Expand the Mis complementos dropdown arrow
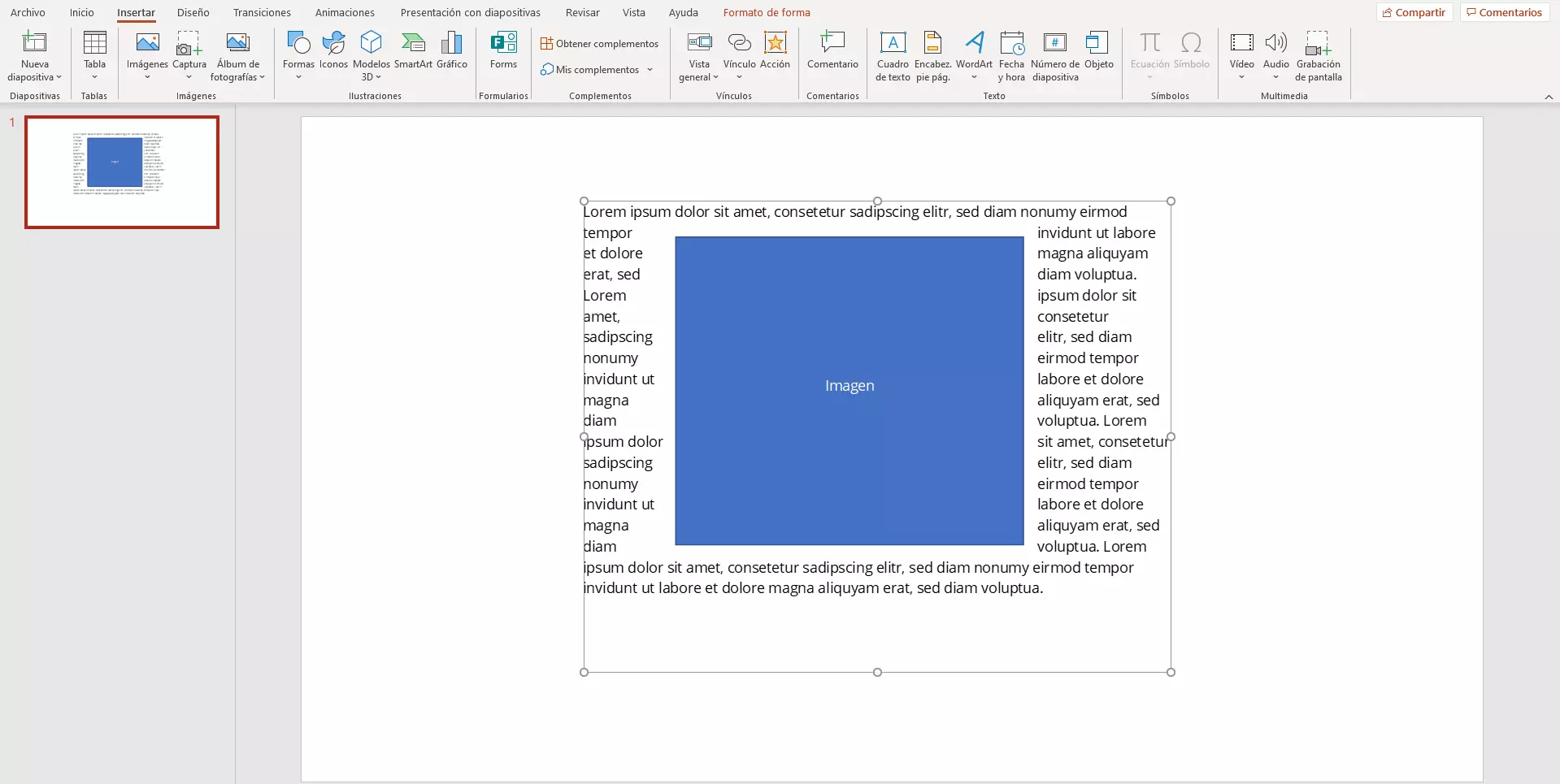1560x784 pixels. click(650, 70)
